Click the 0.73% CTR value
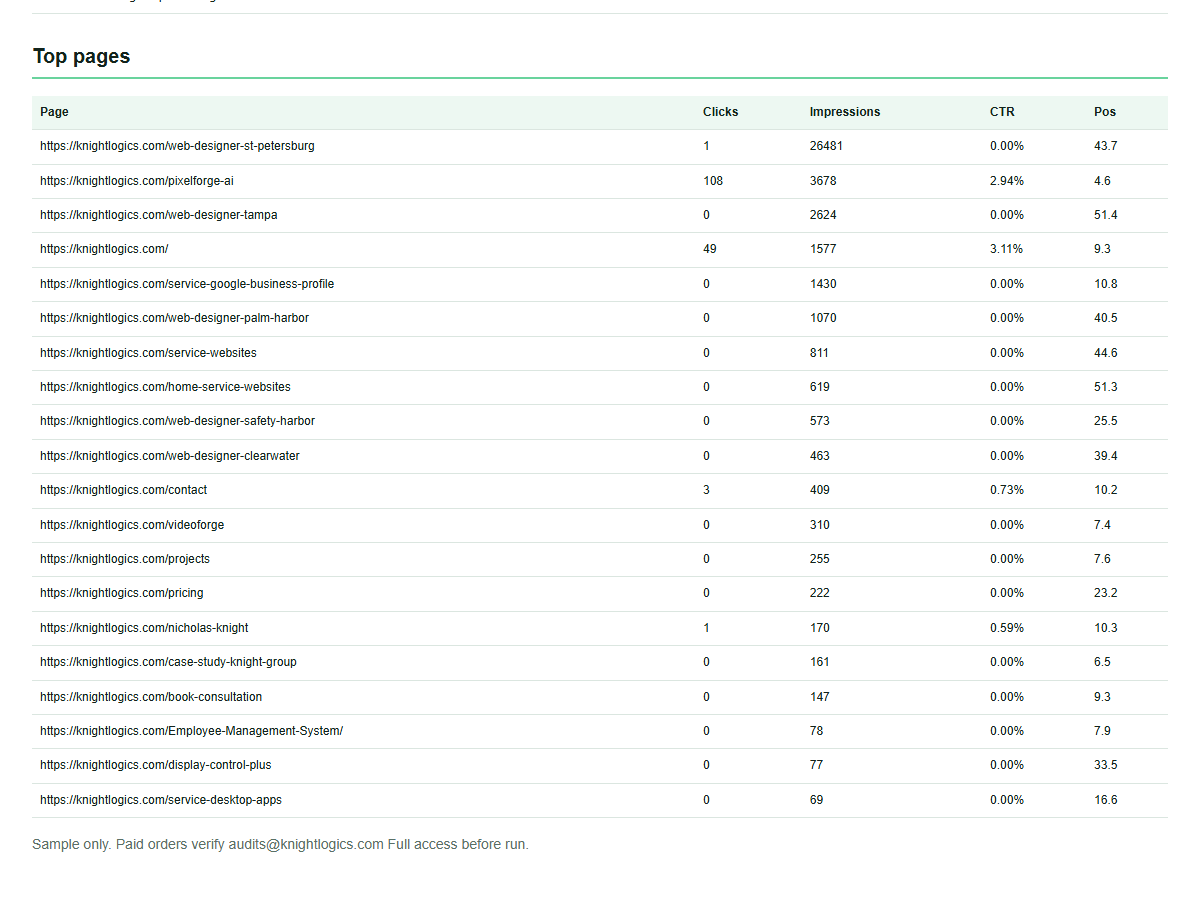Viewport: 1200px width, 900px height. [1007, 490]
